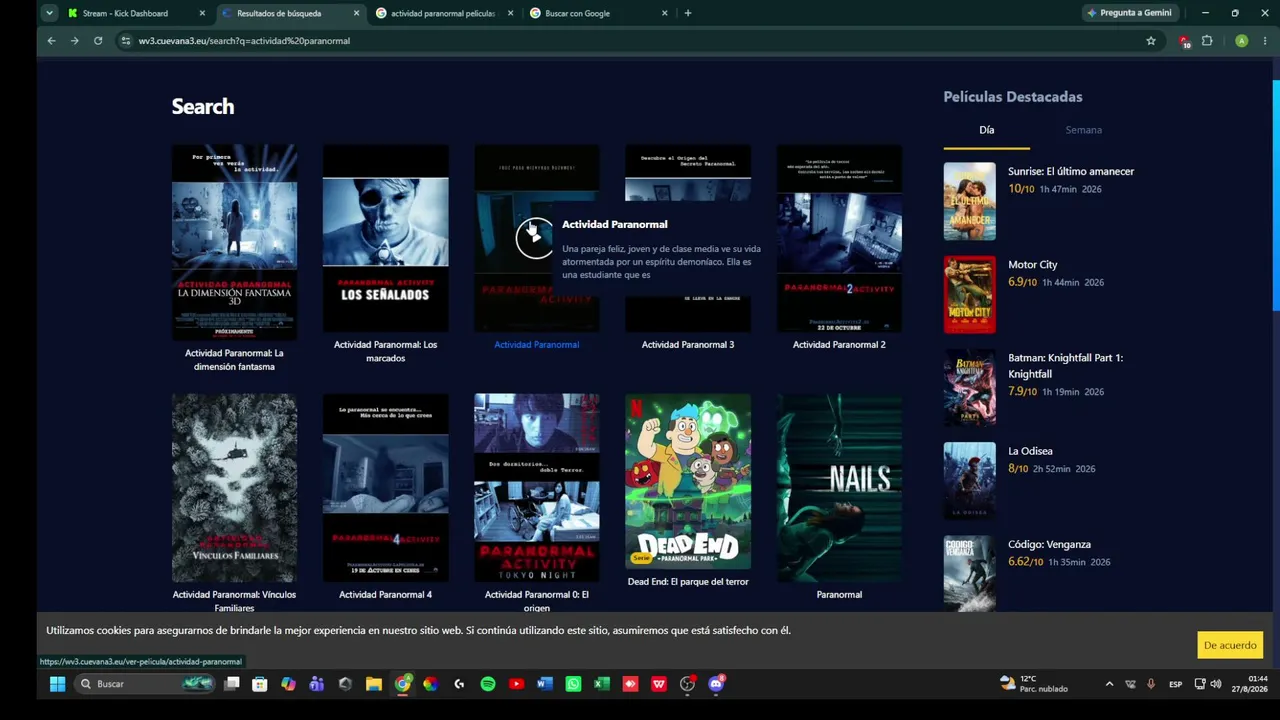Open Sunrise: El último amanecer in sidebar
1280x720 pixels.
tap(1071, 172)
